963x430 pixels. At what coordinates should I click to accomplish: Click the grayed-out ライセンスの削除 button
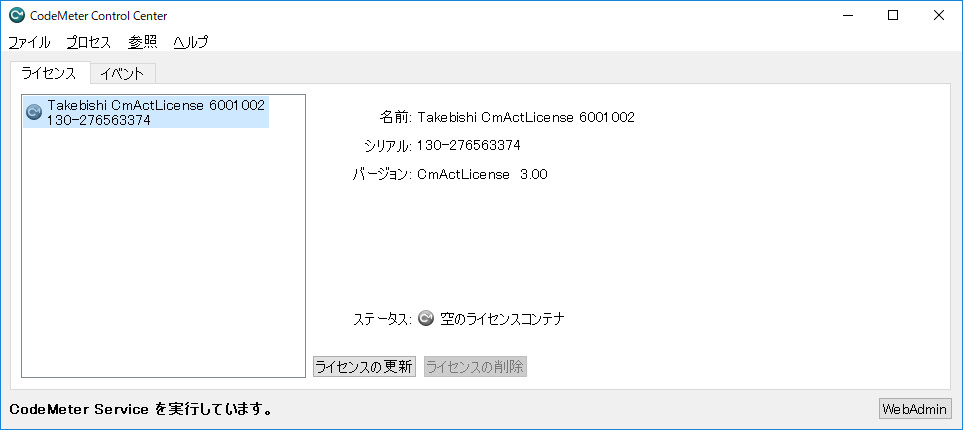pos(475,367)
